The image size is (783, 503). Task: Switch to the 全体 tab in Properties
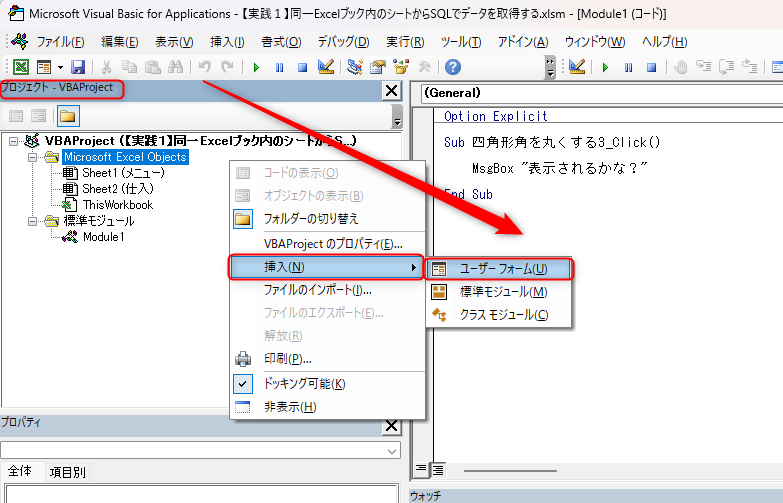20,471
